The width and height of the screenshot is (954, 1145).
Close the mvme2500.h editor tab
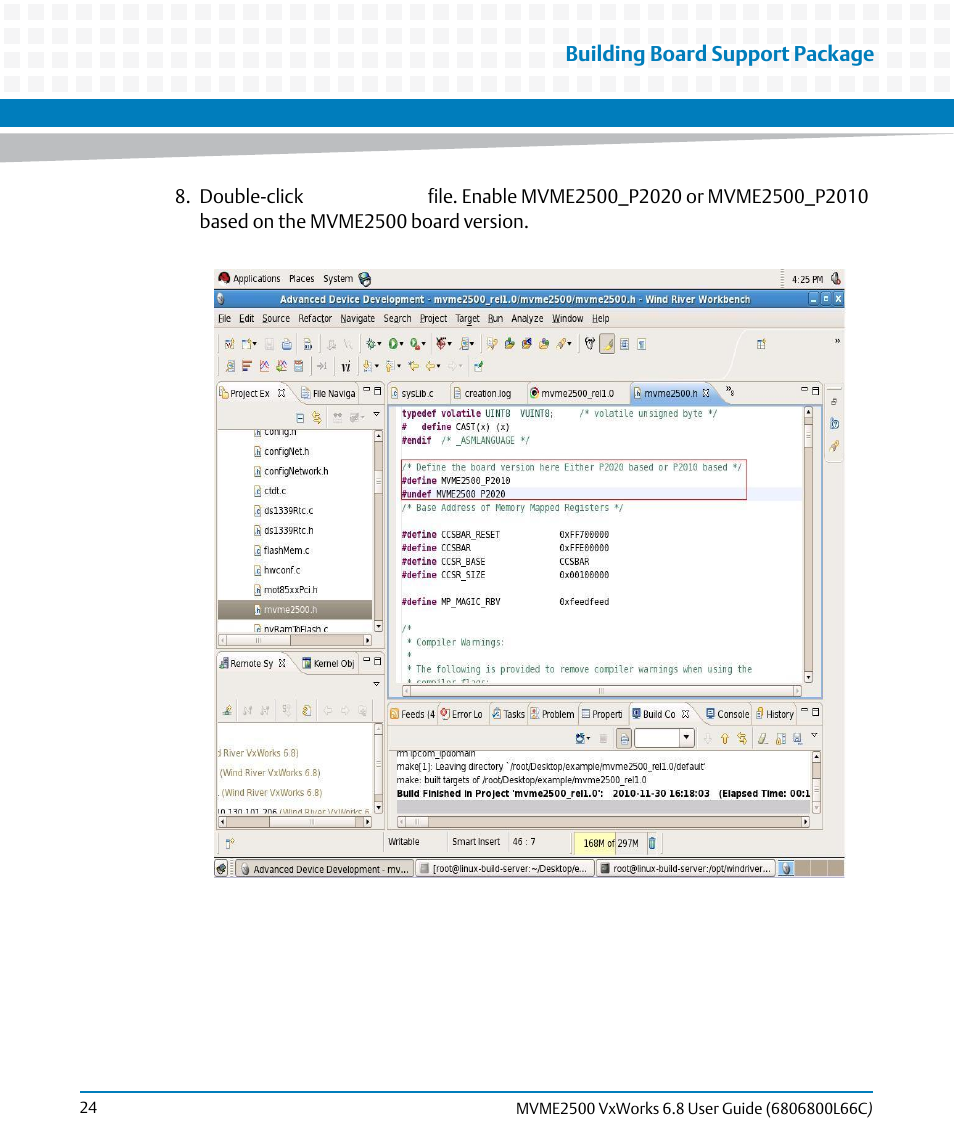706,394
